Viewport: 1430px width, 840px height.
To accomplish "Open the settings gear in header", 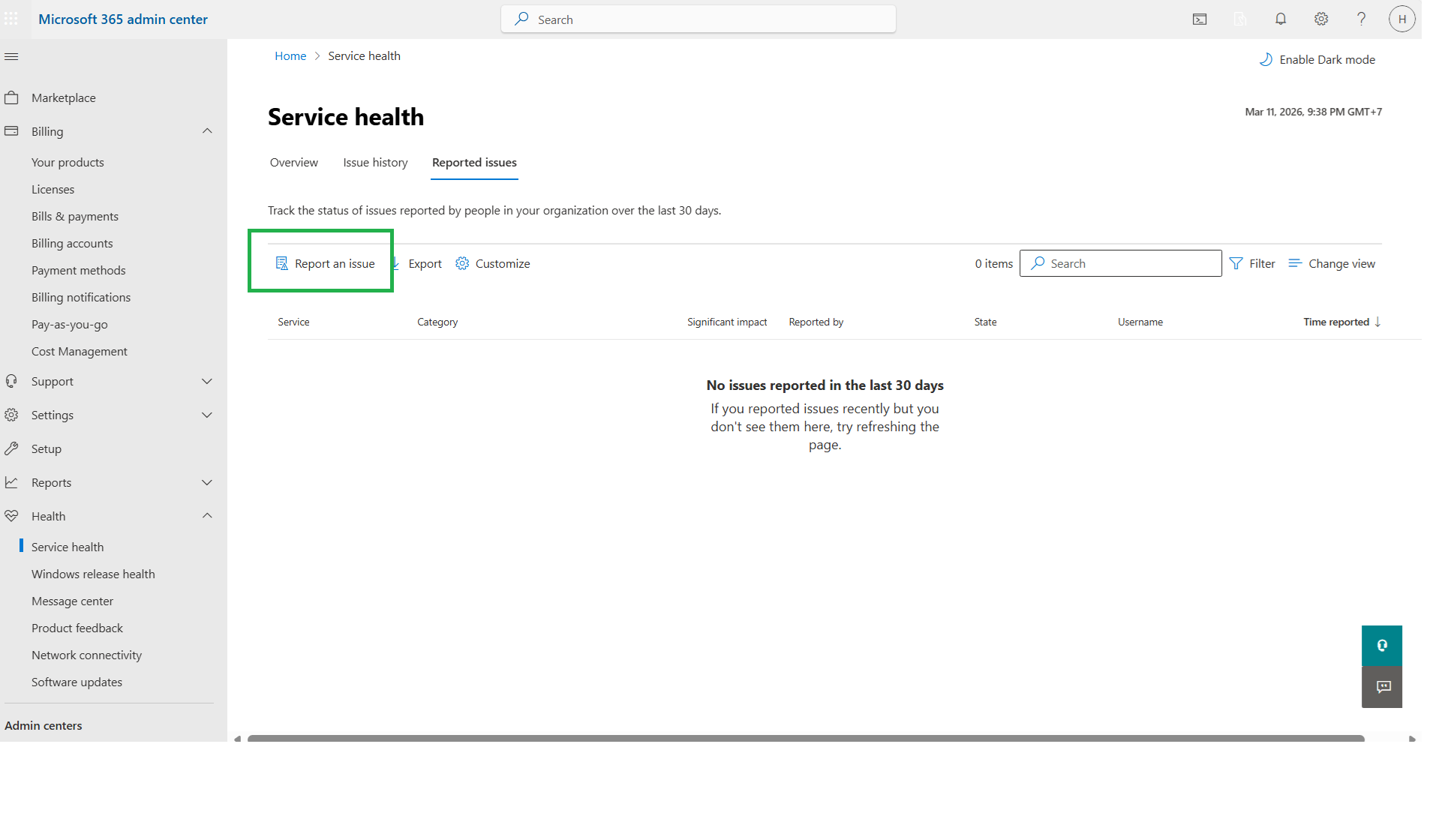I will (x=1321, y=19).
